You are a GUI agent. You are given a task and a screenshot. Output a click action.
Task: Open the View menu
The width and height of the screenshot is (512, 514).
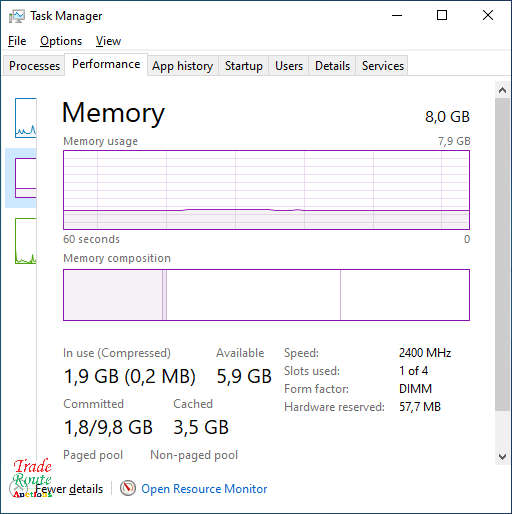[x=108, y=41]
